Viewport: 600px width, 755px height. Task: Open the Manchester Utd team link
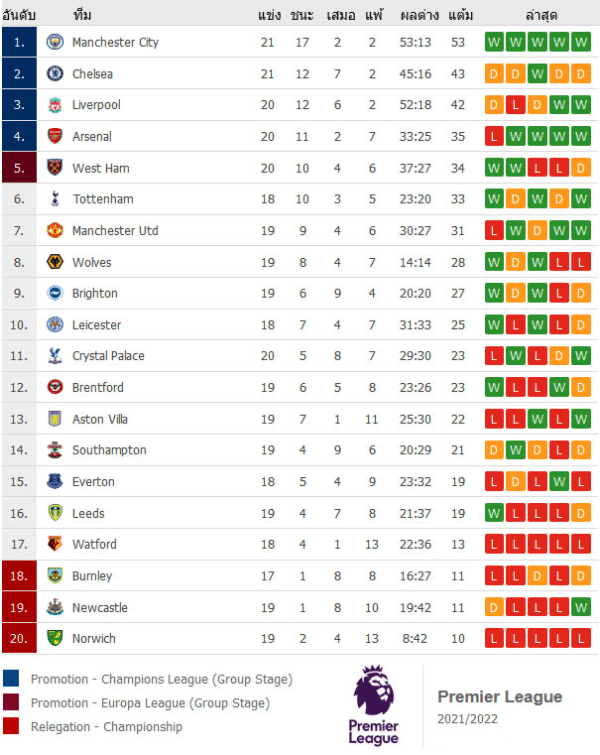click(x=115, y=231)
